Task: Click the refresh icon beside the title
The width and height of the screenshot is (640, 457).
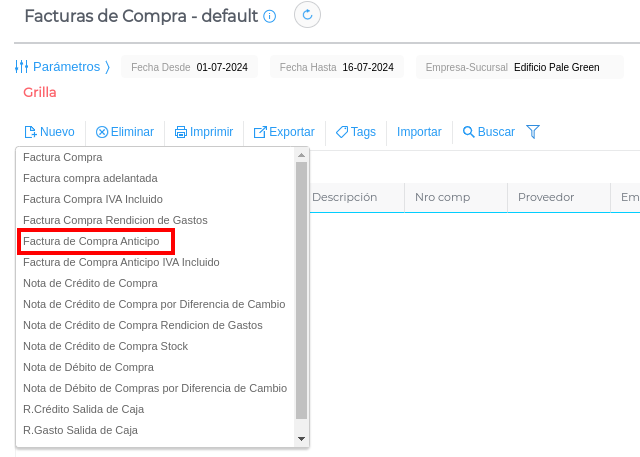Action: [x=307, y=15]
